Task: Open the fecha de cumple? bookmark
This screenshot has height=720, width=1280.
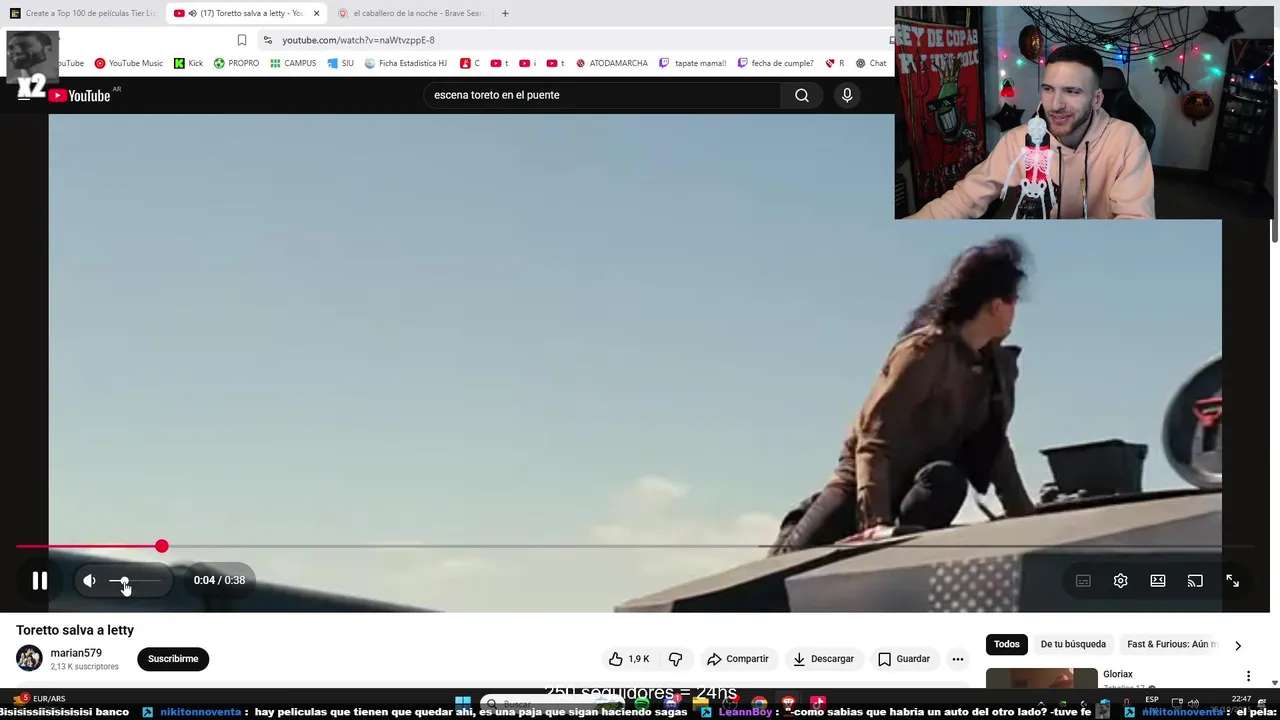Action: 776,63
